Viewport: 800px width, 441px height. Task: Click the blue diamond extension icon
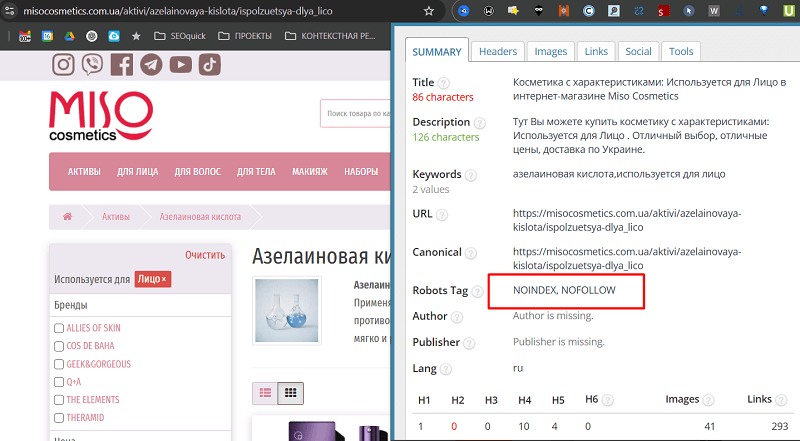[x=764, y=11]
